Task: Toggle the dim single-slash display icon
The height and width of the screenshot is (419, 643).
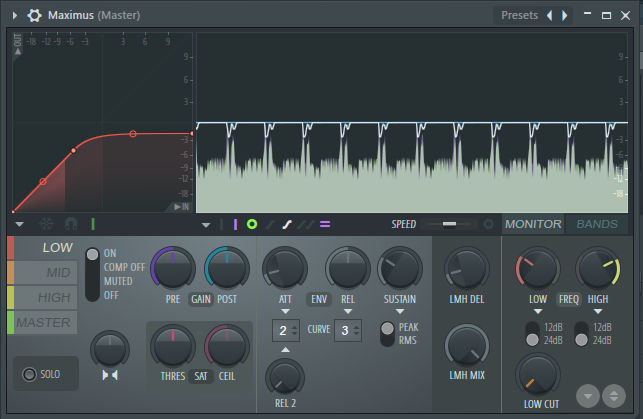Action: point(270,224)
